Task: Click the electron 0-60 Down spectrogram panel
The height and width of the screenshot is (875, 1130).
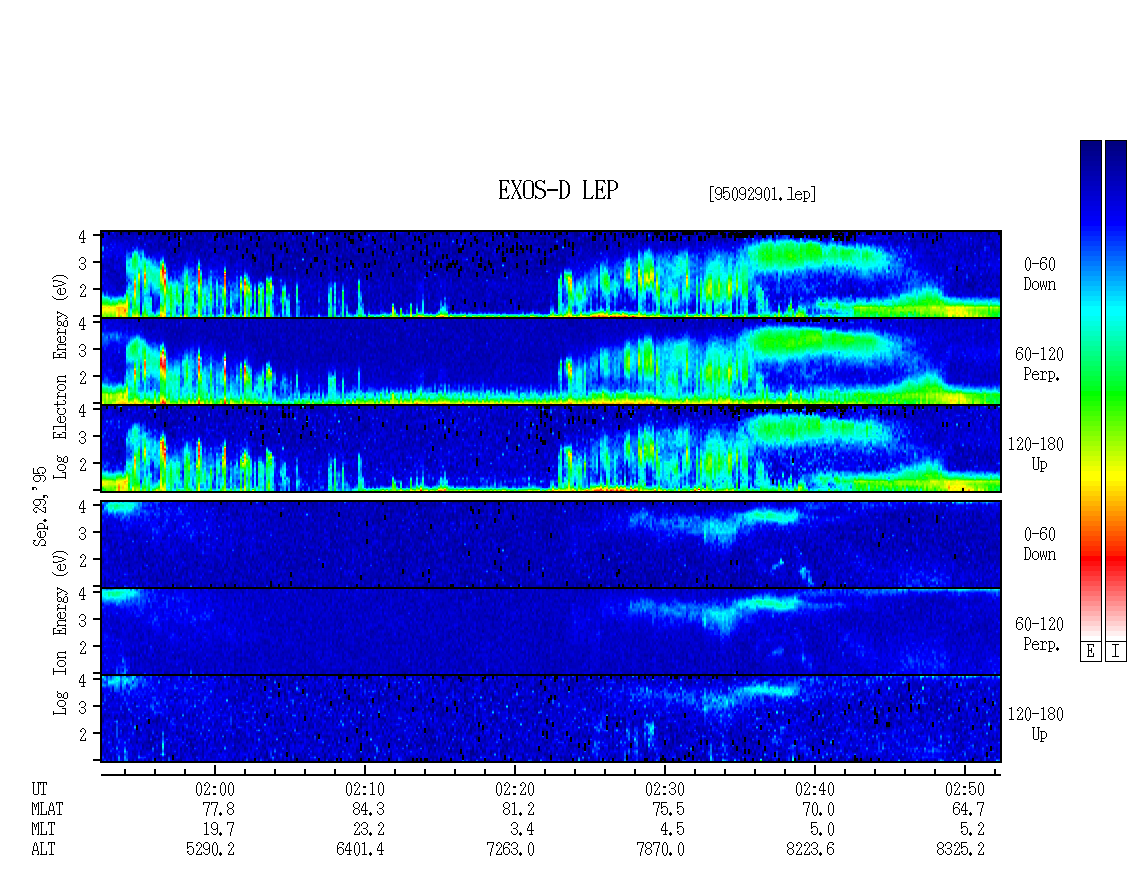Action: [x=551, y=274]
